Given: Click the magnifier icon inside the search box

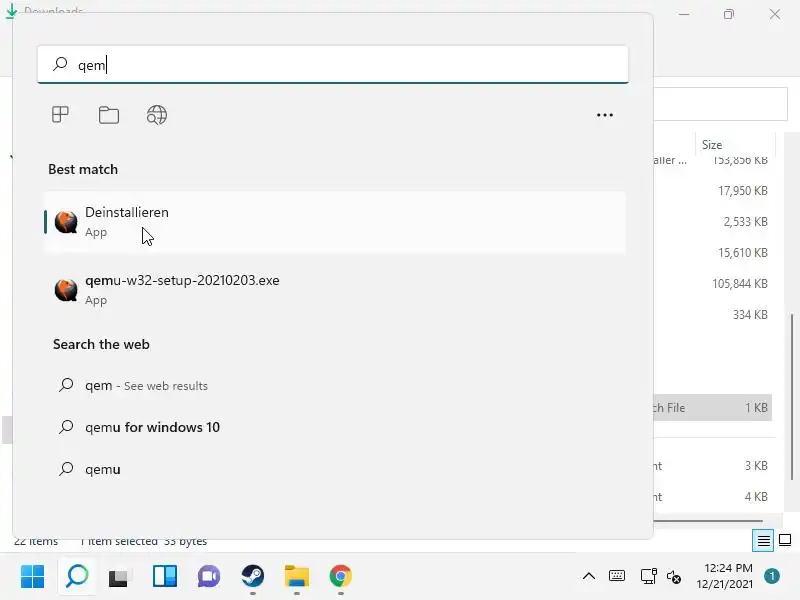Looking at the screenshot, I should pyautogui.click(x=60, y=64).
